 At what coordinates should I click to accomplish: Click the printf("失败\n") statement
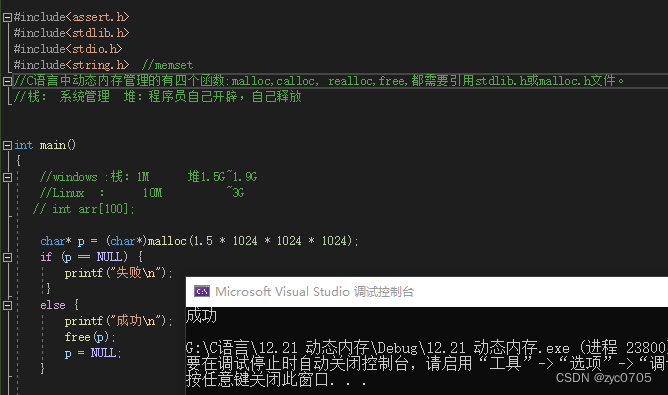[x=118, y=273]
